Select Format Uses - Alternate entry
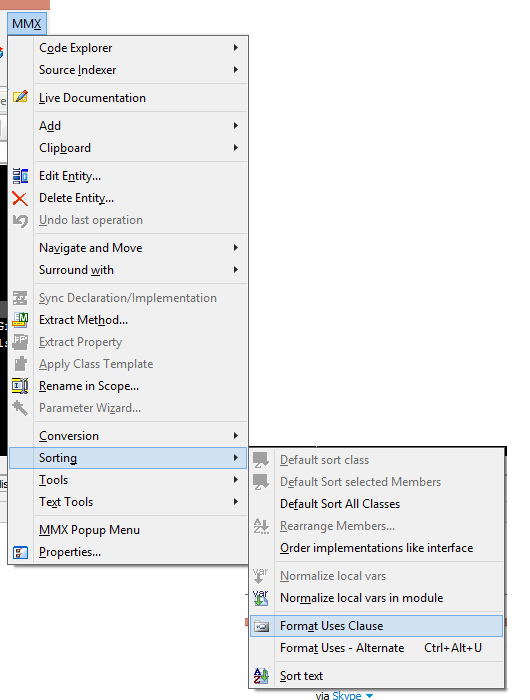 tap(377, 648)
